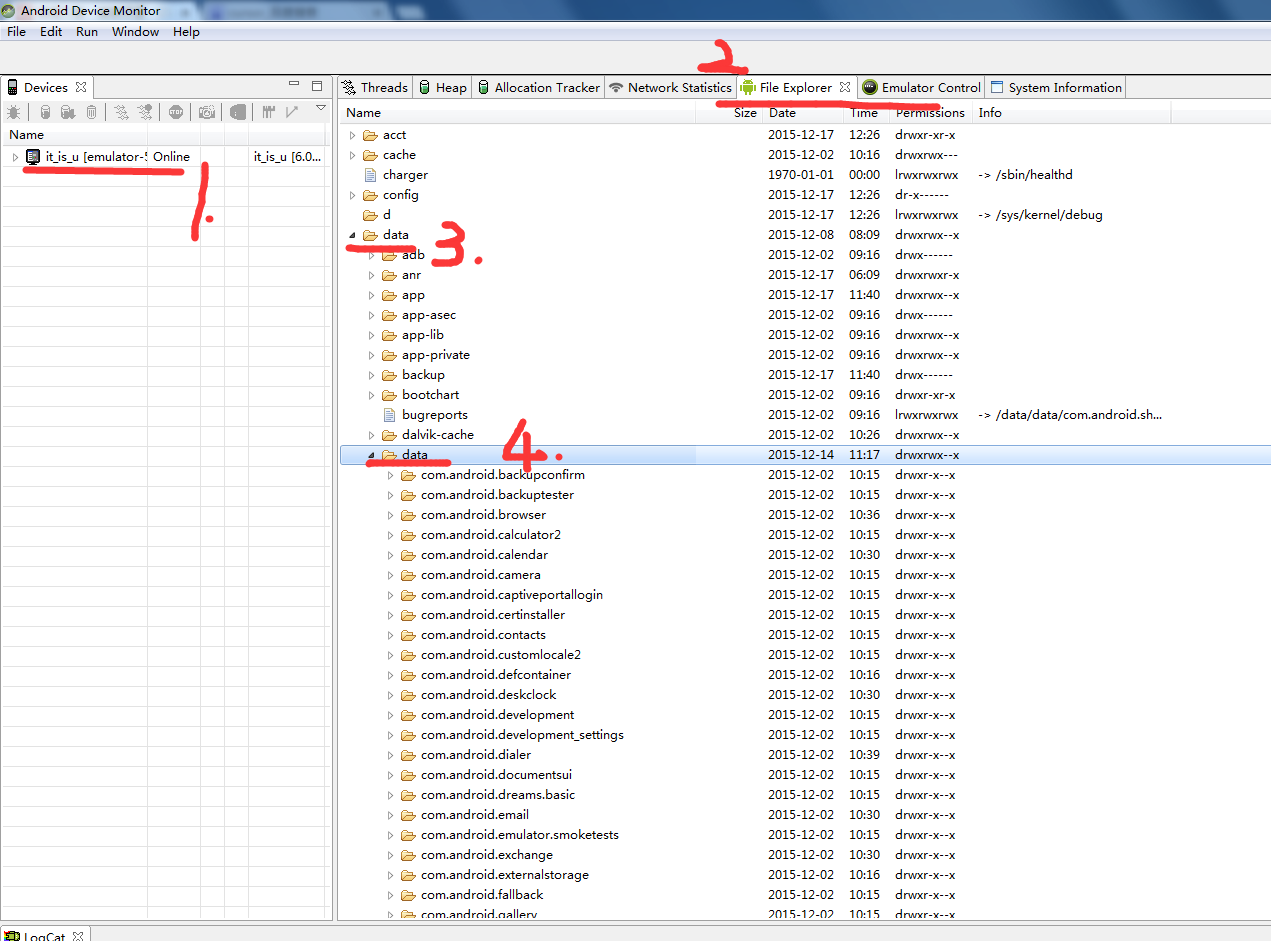Click the Systrace capture icon
This screenshot has width=1271, height=941.
point(267,112)
